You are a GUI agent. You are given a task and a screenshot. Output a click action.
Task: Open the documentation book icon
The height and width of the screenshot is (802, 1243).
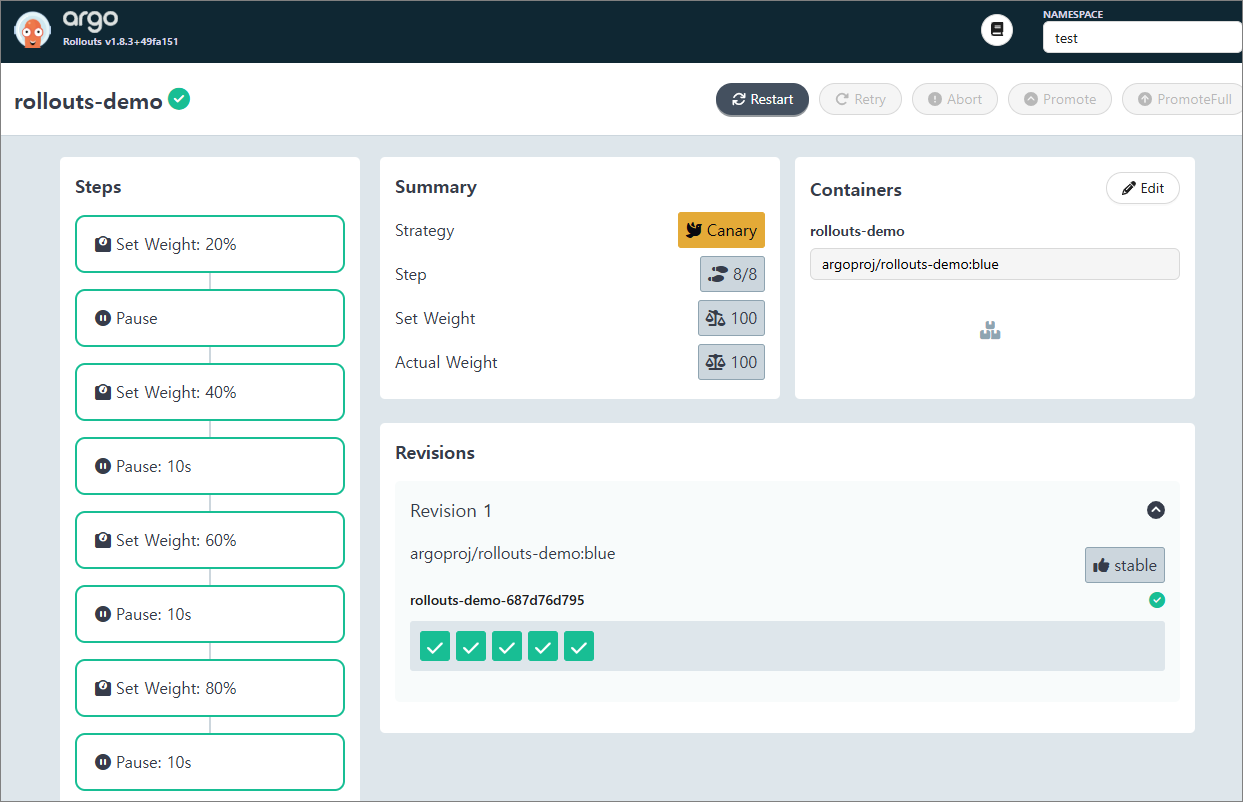click(x=996, y=30)
